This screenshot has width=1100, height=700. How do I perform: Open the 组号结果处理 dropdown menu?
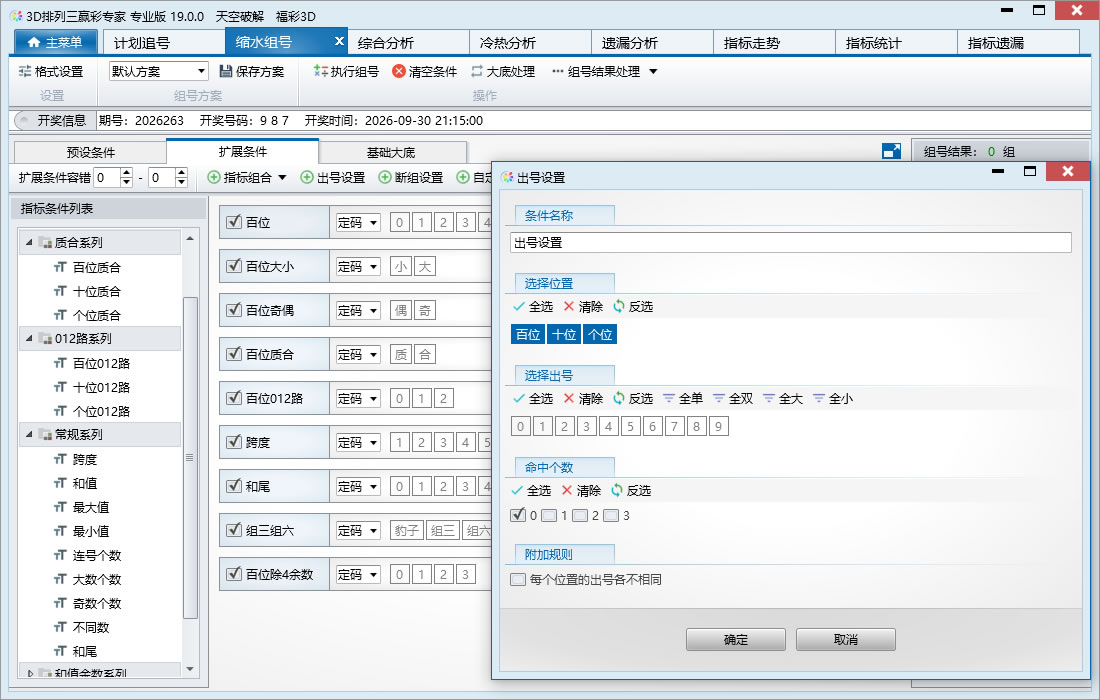(x=653, y=72)
